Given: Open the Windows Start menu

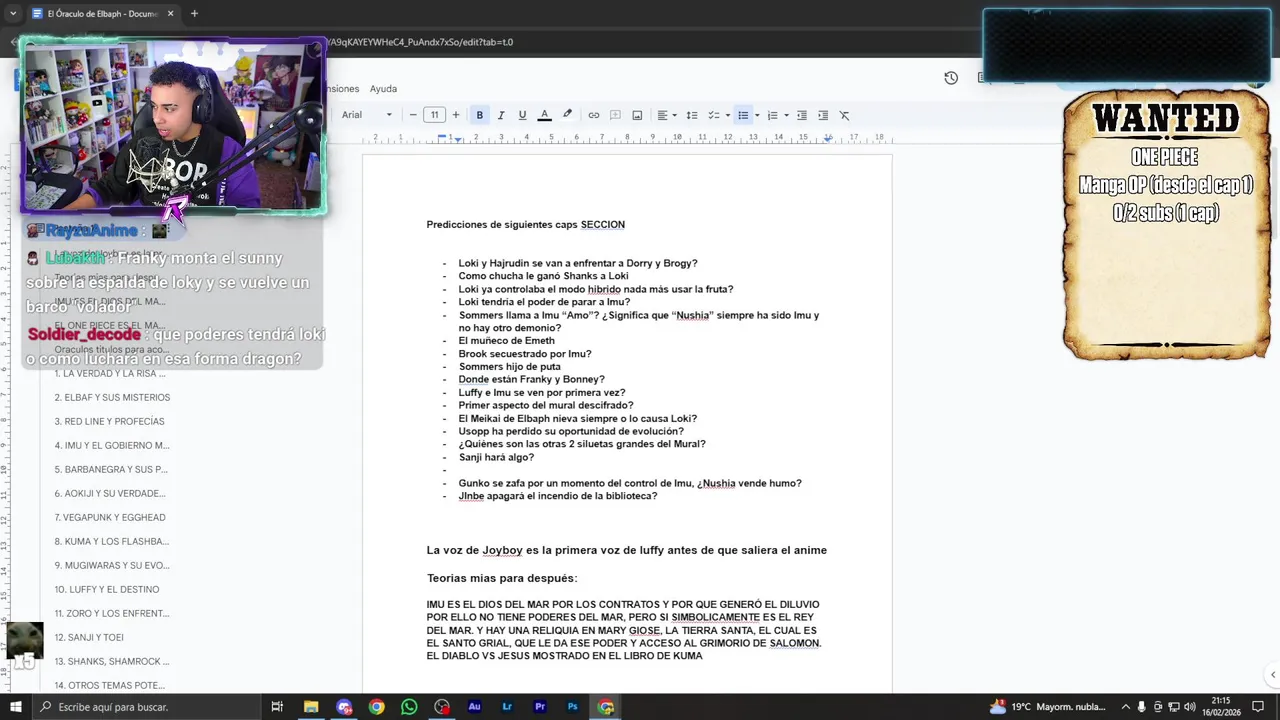Looking at the screenshot, I should pos(16,707).
